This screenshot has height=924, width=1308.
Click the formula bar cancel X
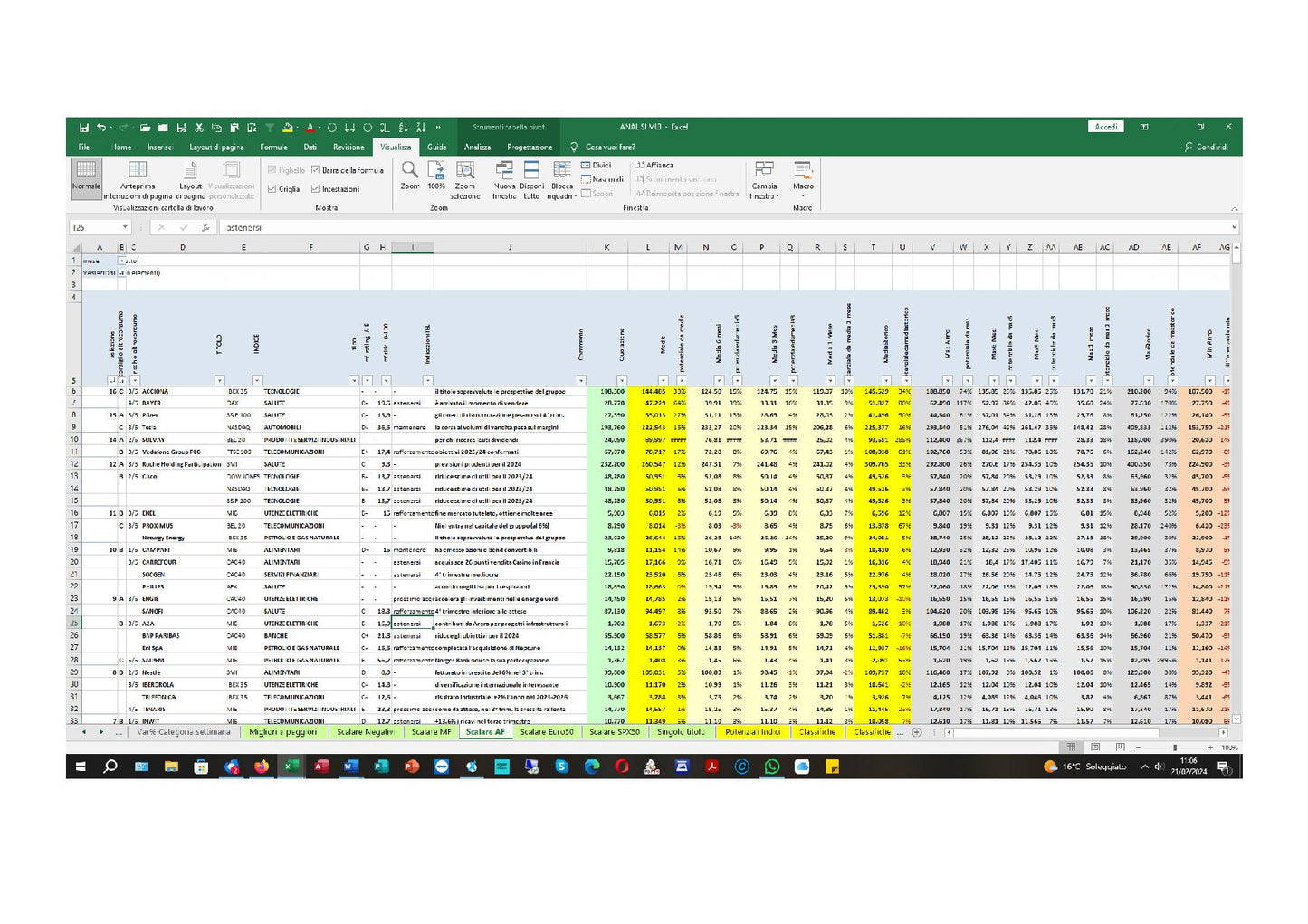pos(161,227)
